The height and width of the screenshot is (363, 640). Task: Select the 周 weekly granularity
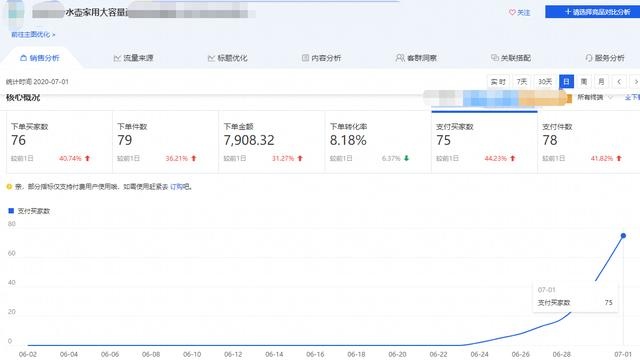pyautogui.click(x=584, y=82)
